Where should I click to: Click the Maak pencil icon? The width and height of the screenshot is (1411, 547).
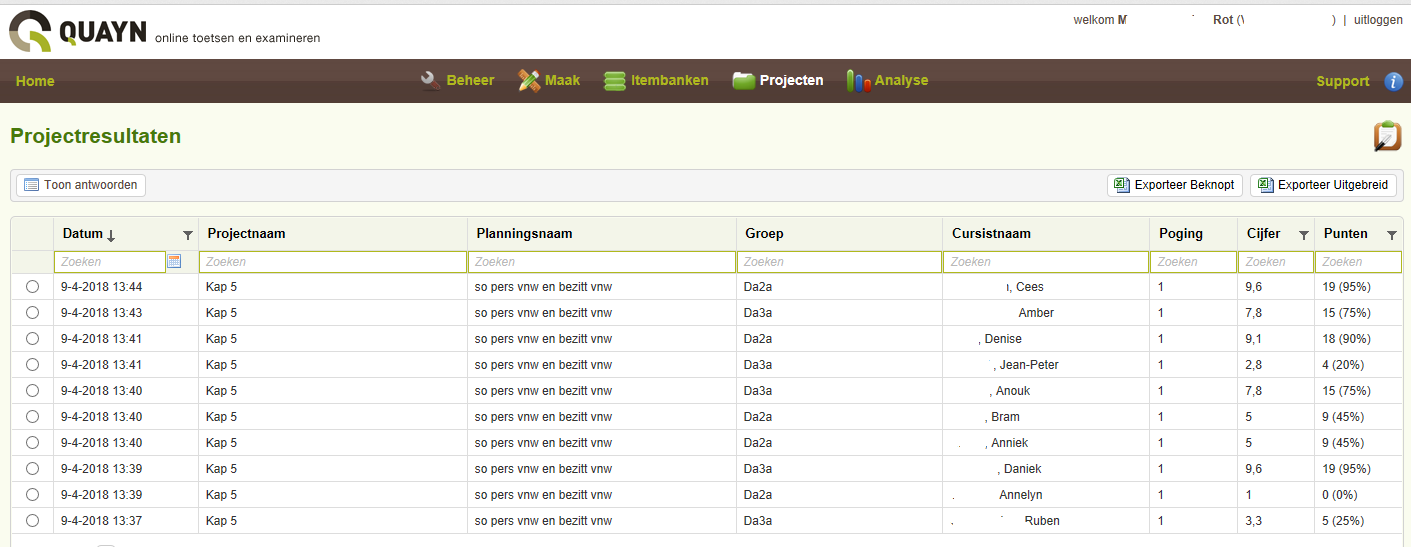click(529, 80)
